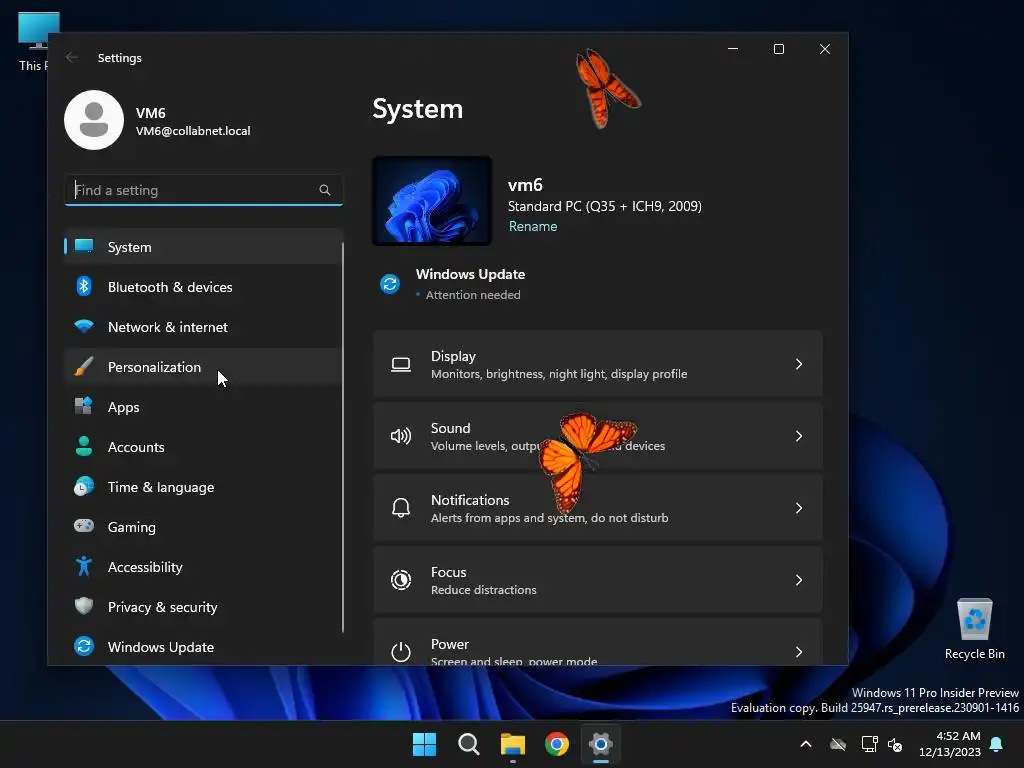
Task: Open the Apps section
Action: pos(203,407)
